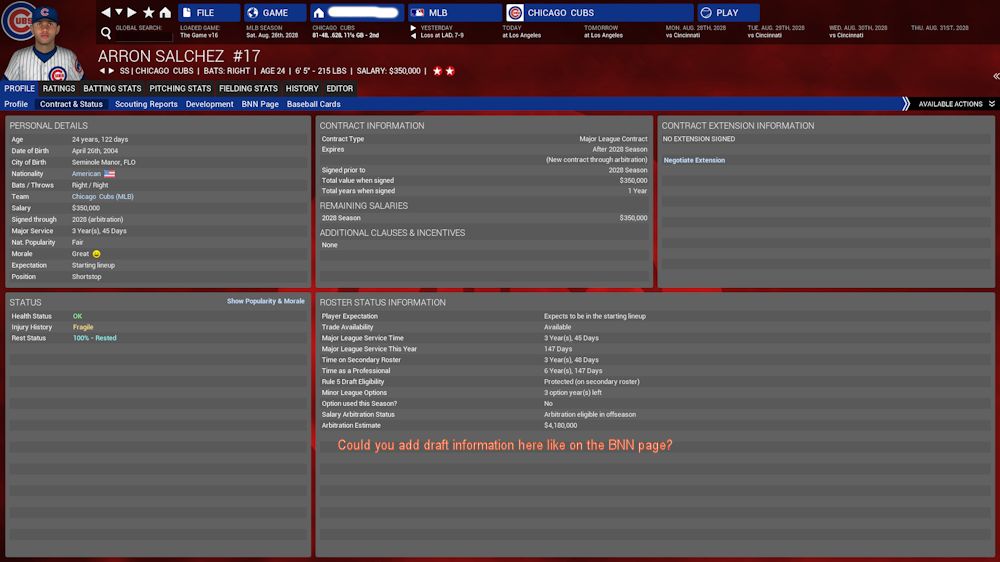Go back with the left navigation arrow
1000x562 pixels.
pyautogui.click(x=106, y=12)
